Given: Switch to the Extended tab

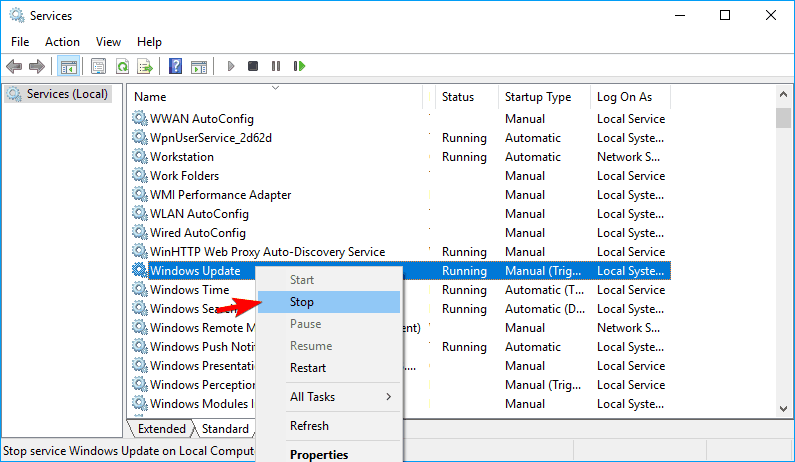Looking at the screenshot, I should coord(161,429).
